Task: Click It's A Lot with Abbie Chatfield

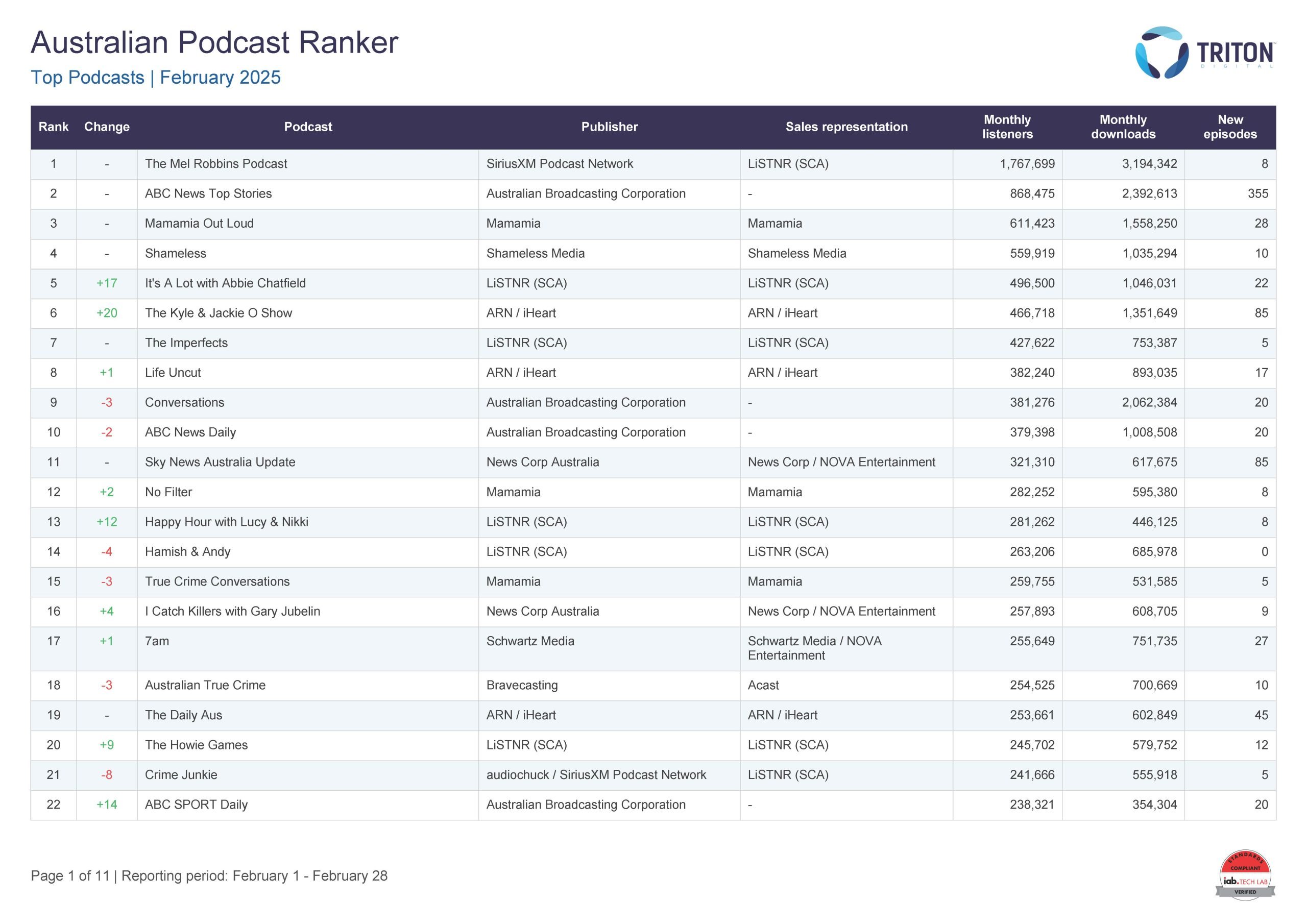Action: pos(226,283)
